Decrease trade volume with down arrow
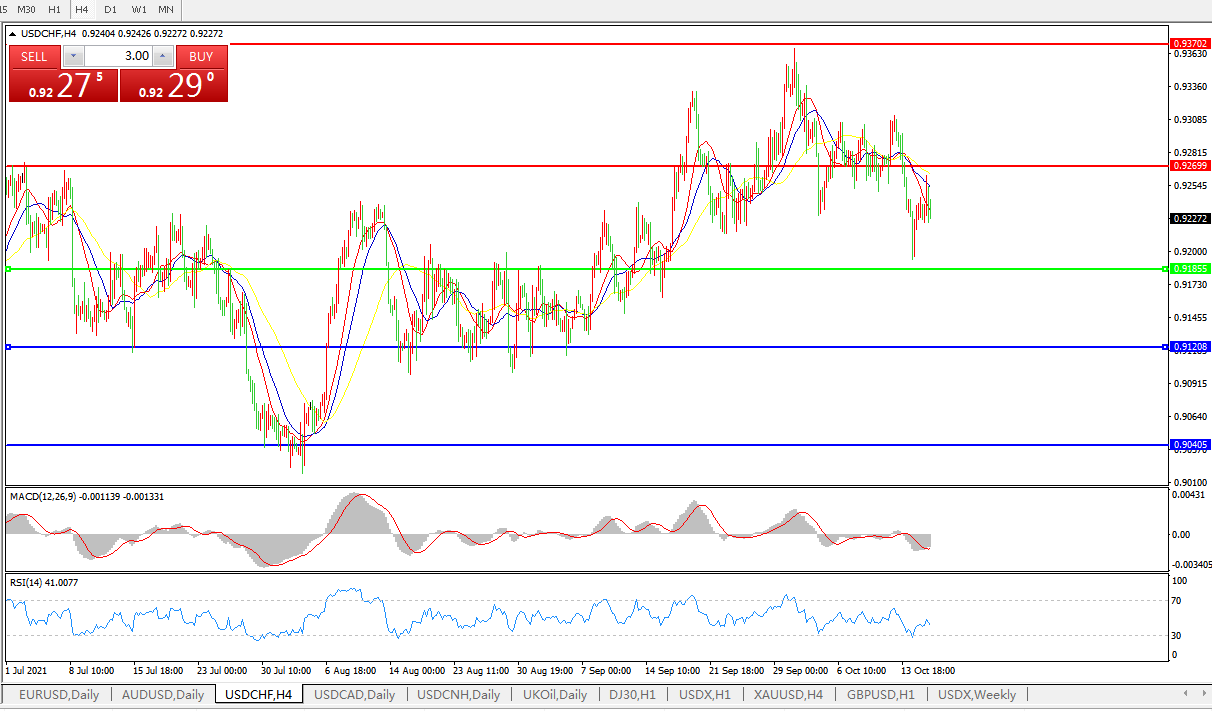 point(72,56)
